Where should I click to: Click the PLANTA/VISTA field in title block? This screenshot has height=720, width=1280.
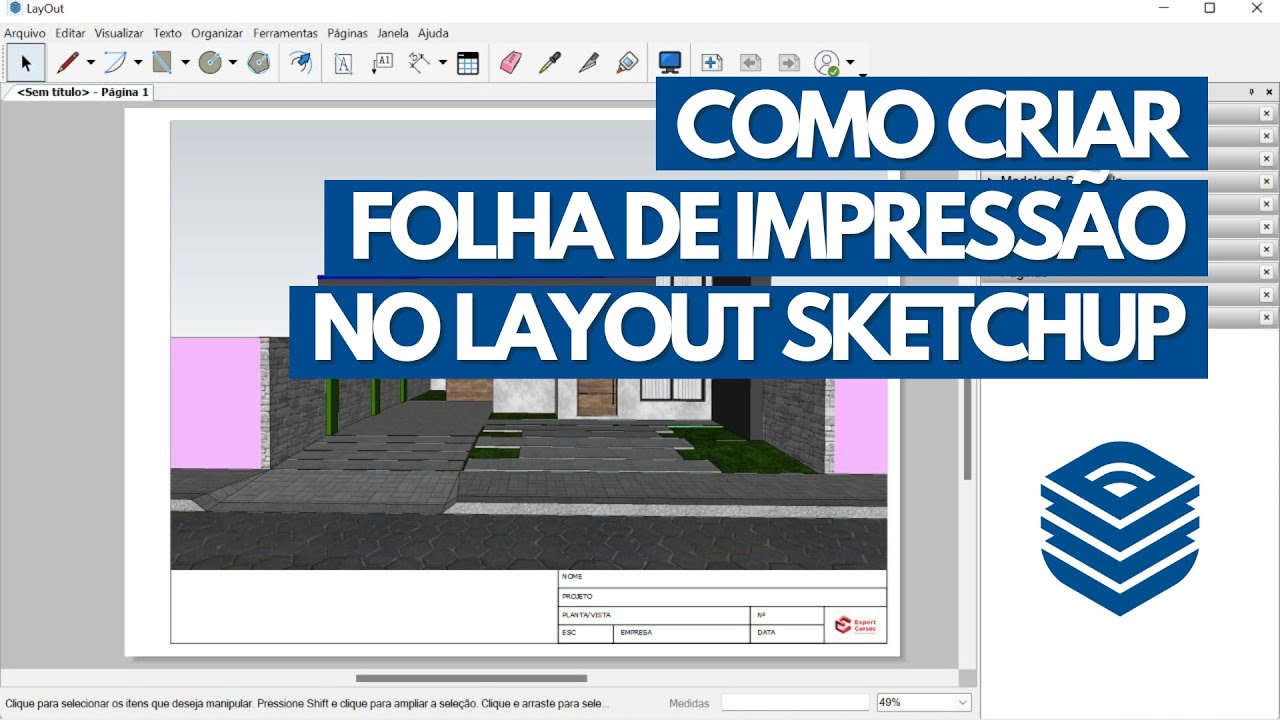click(x=654, y=615)
